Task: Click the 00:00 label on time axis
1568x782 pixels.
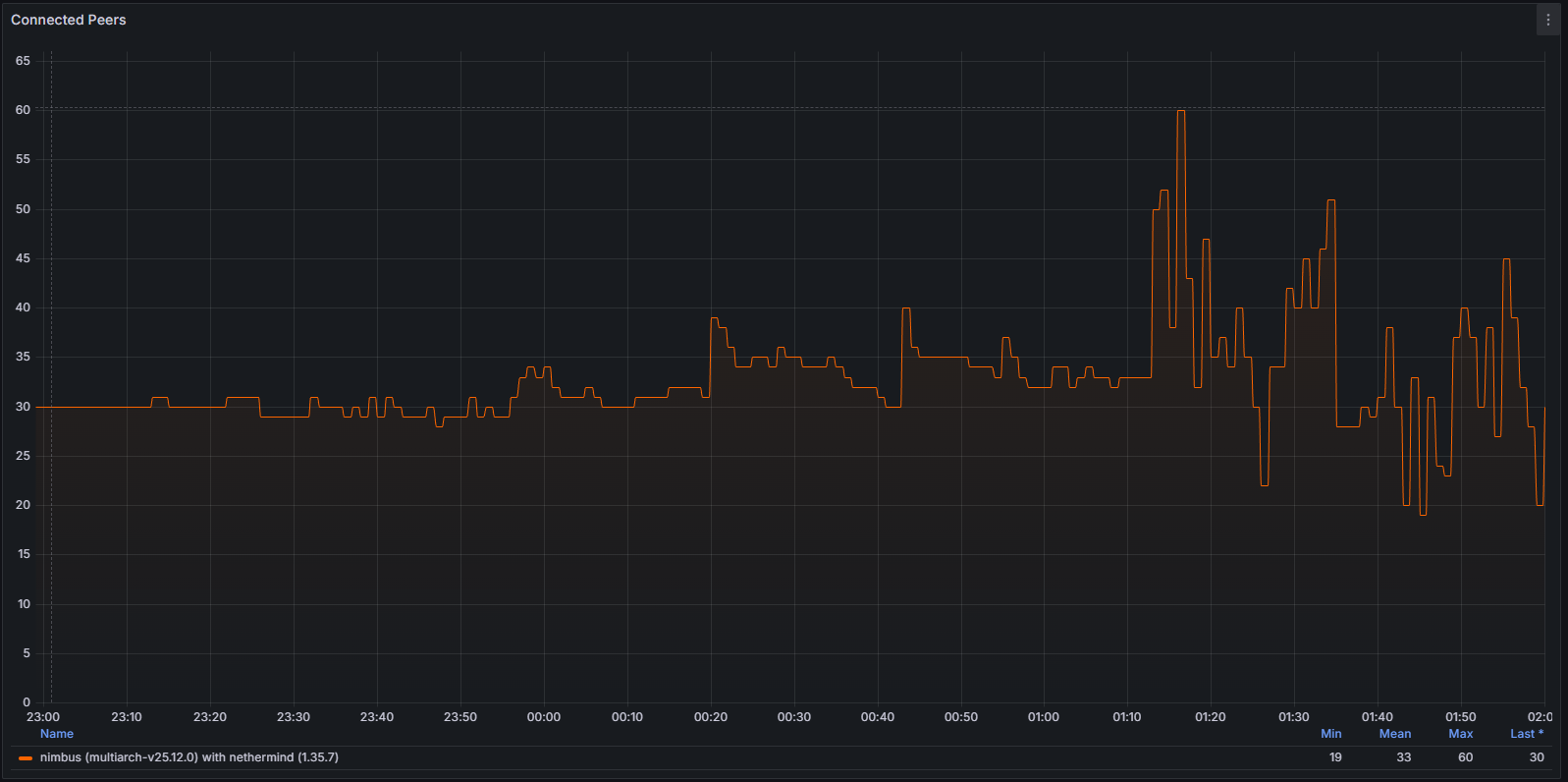Action: (543, 717)
